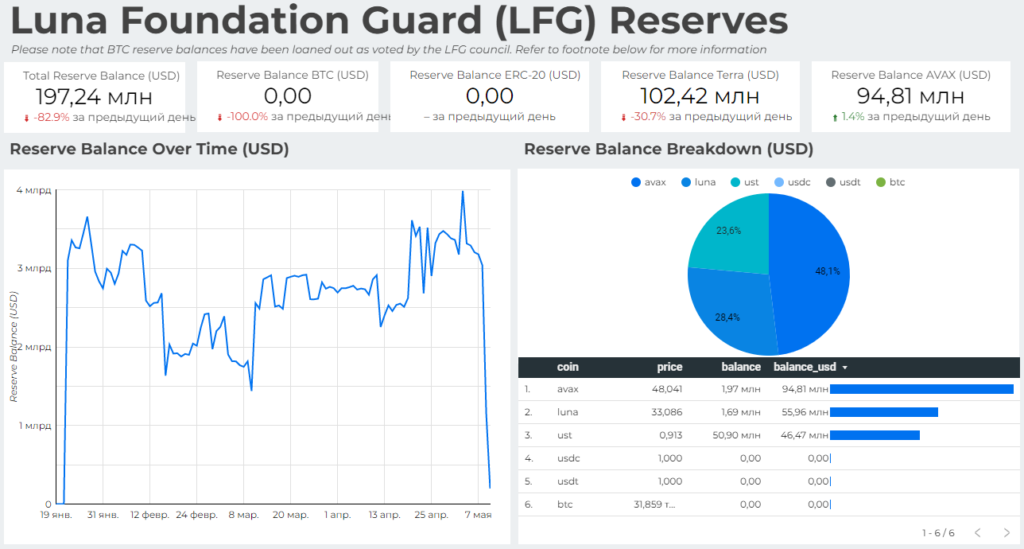Sort the table by the coin column header
The height and width of the screenshot is (549, 1024).
pyautogui.click(x=568, y=367)
